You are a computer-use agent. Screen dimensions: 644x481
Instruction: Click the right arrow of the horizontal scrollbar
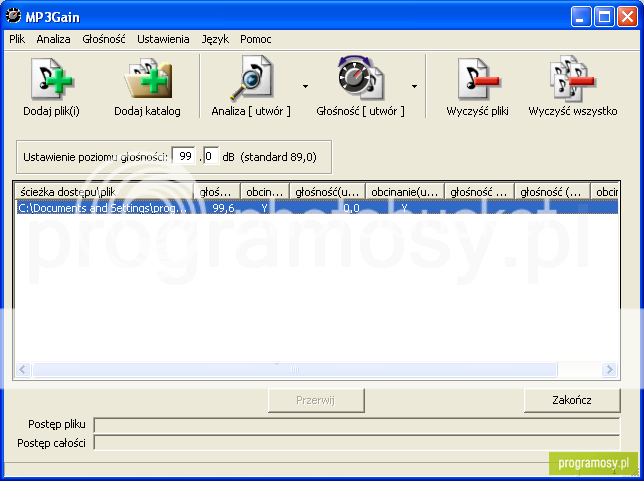(x=610, y=369)
